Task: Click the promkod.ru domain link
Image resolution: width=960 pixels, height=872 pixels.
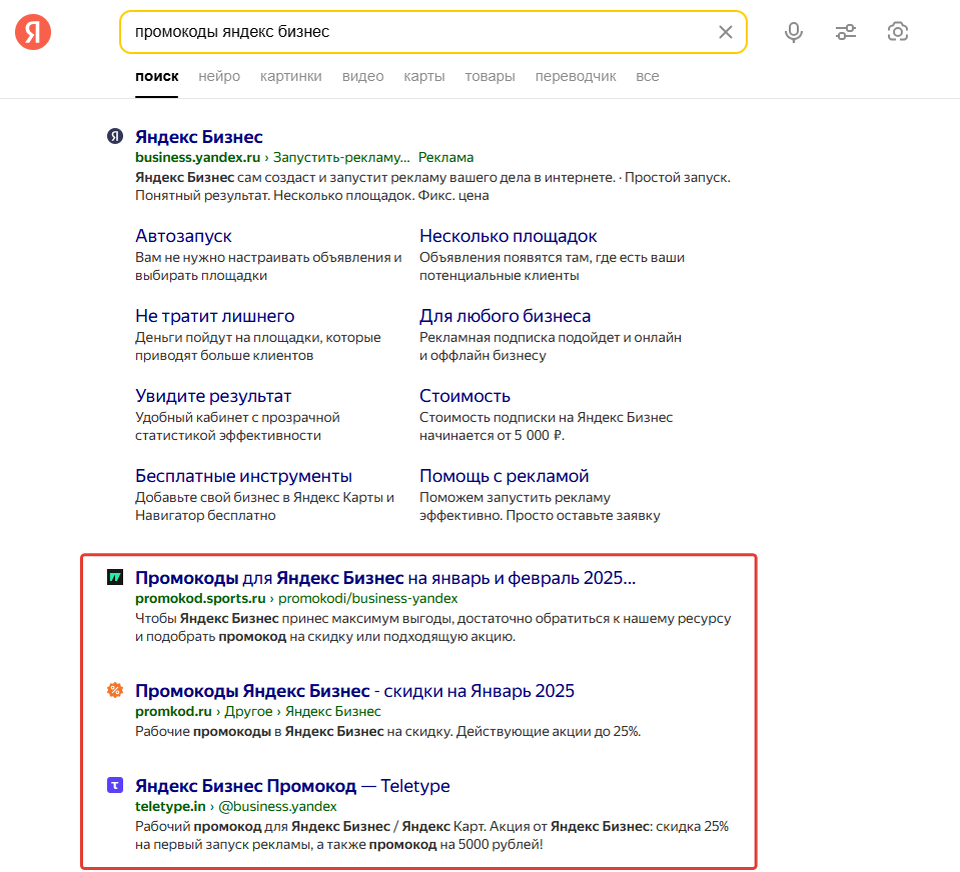Action: click(x=173, y=712)
